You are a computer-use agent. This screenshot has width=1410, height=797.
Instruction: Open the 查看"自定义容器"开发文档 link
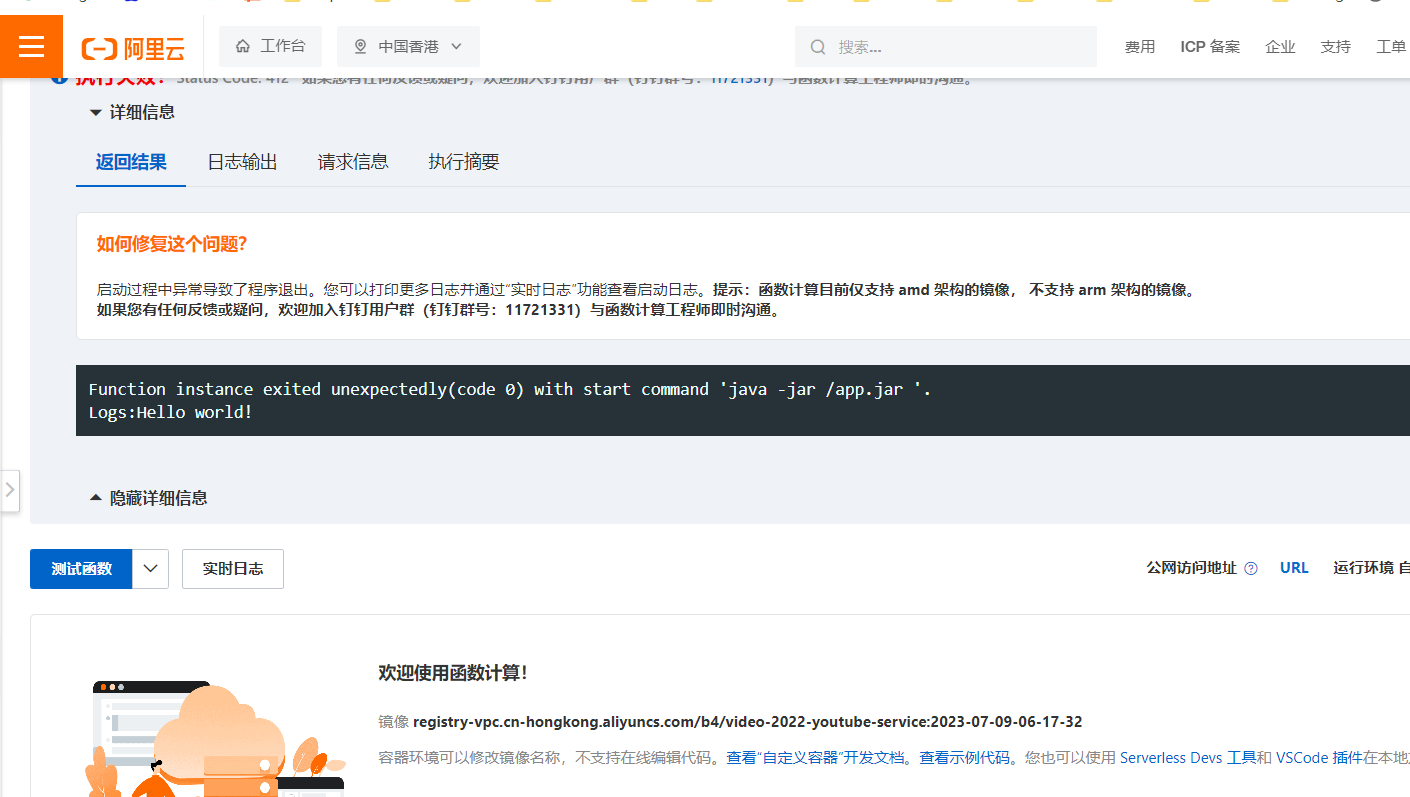coord(817,758)
